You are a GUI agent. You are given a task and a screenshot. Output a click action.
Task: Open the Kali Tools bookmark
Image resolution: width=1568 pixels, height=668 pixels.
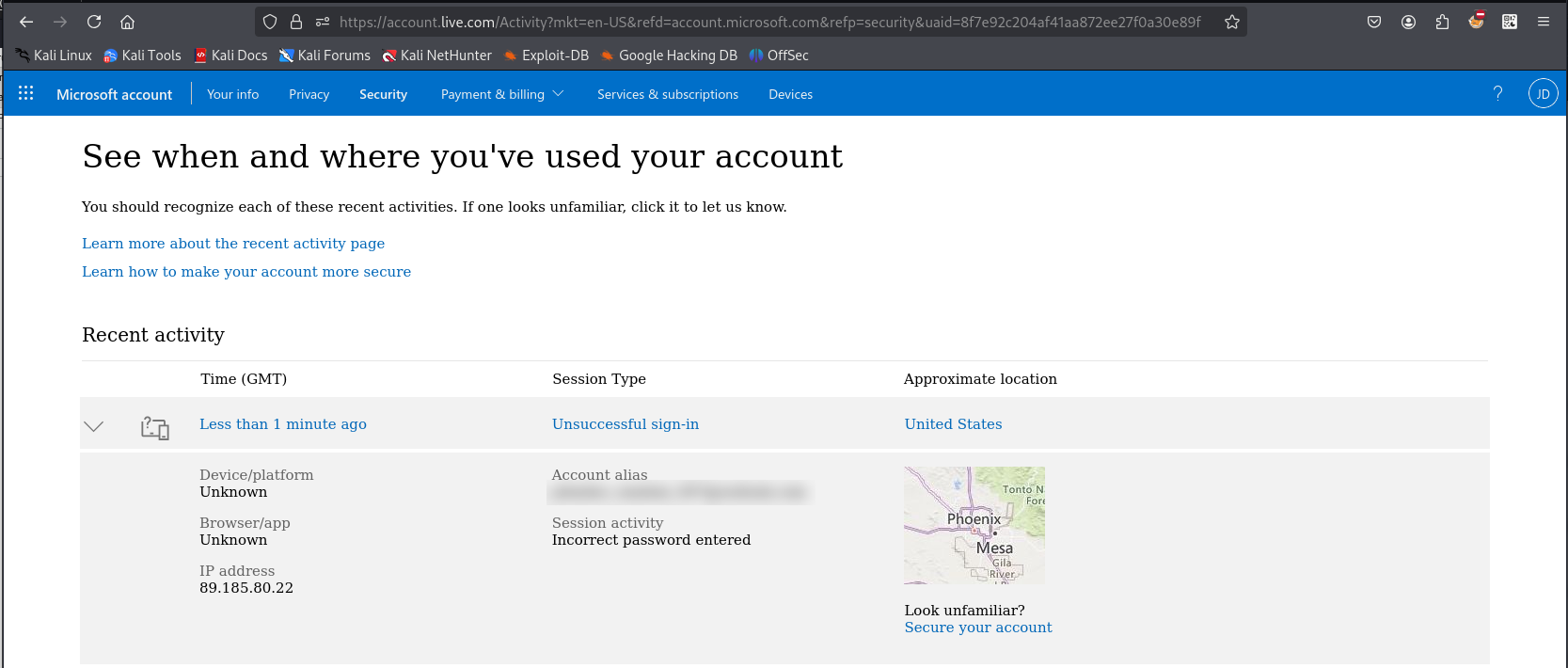click(142, 56)
